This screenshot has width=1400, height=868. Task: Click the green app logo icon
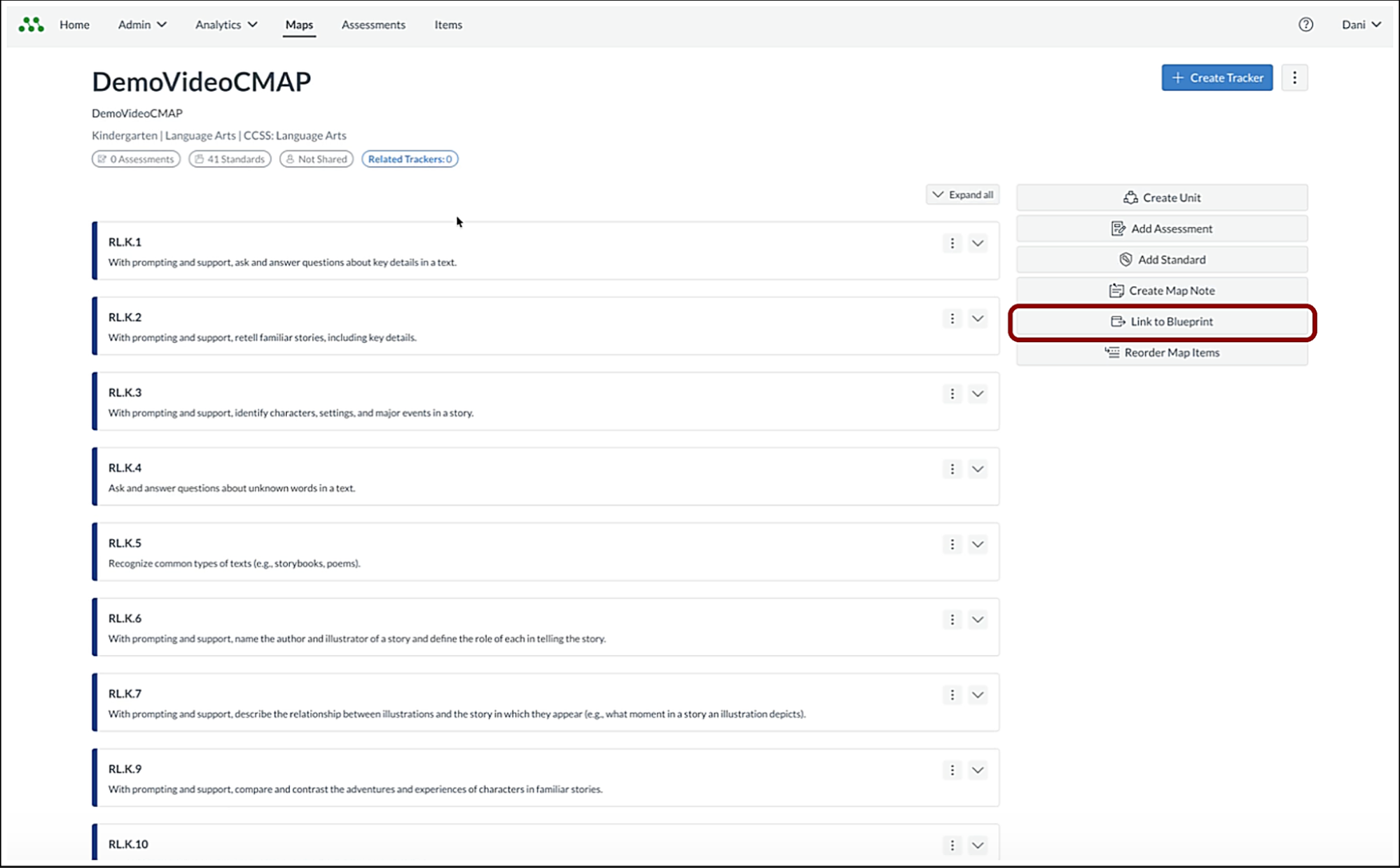[x=31, y=24]
